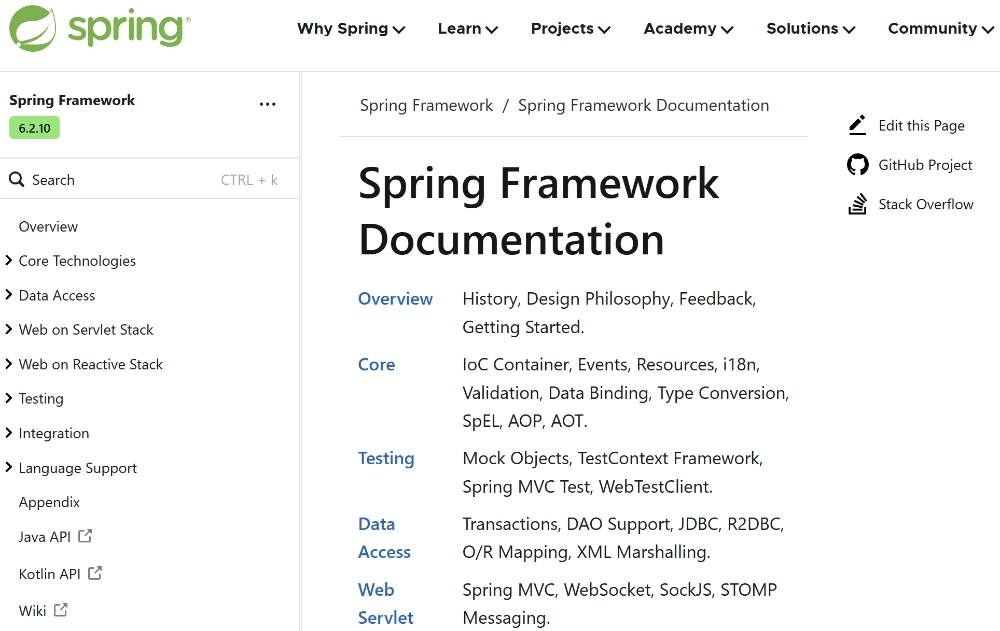
Task: Open the GitHub Project via its icon
Action: point(857,164)
